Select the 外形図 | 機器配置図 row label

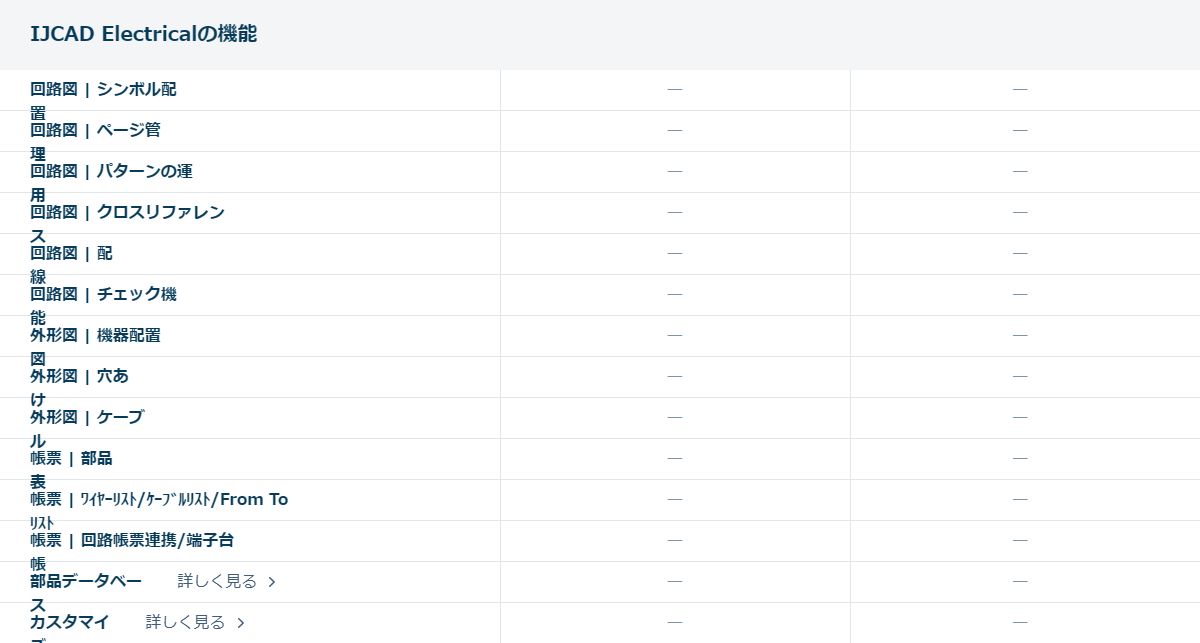(x=95, y=336)
